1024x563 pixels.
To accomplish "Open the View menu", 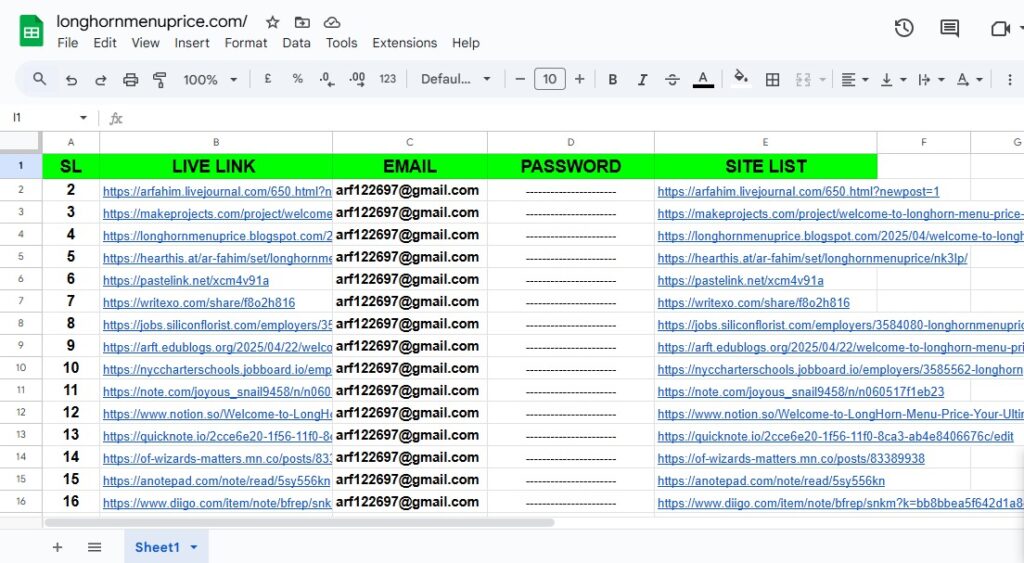I will click(x=145, y=43).
